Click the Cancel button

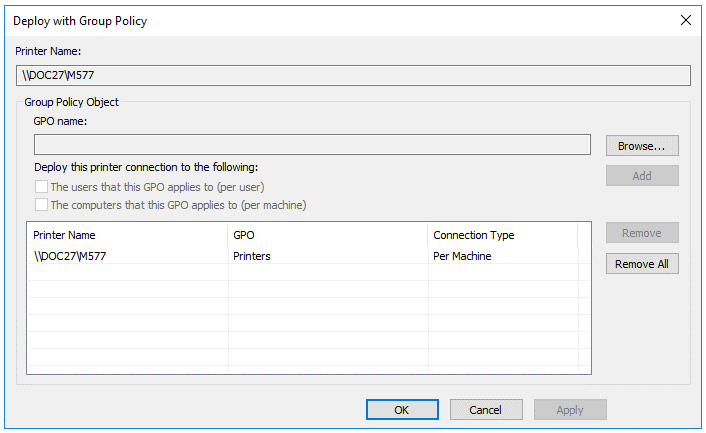(486, 410)
